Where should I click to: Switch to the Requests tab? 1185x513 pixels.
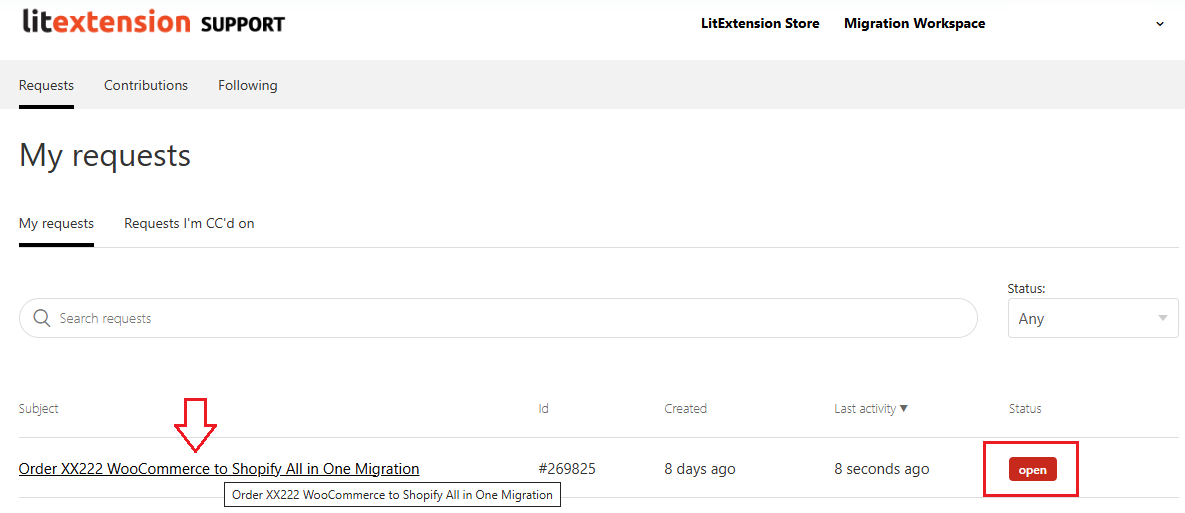coord(46,85)
